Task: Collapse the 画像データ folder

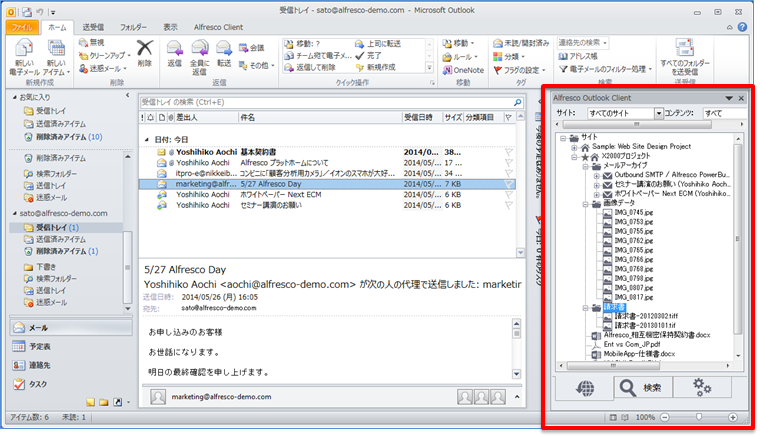Action: tap(586, 204)
